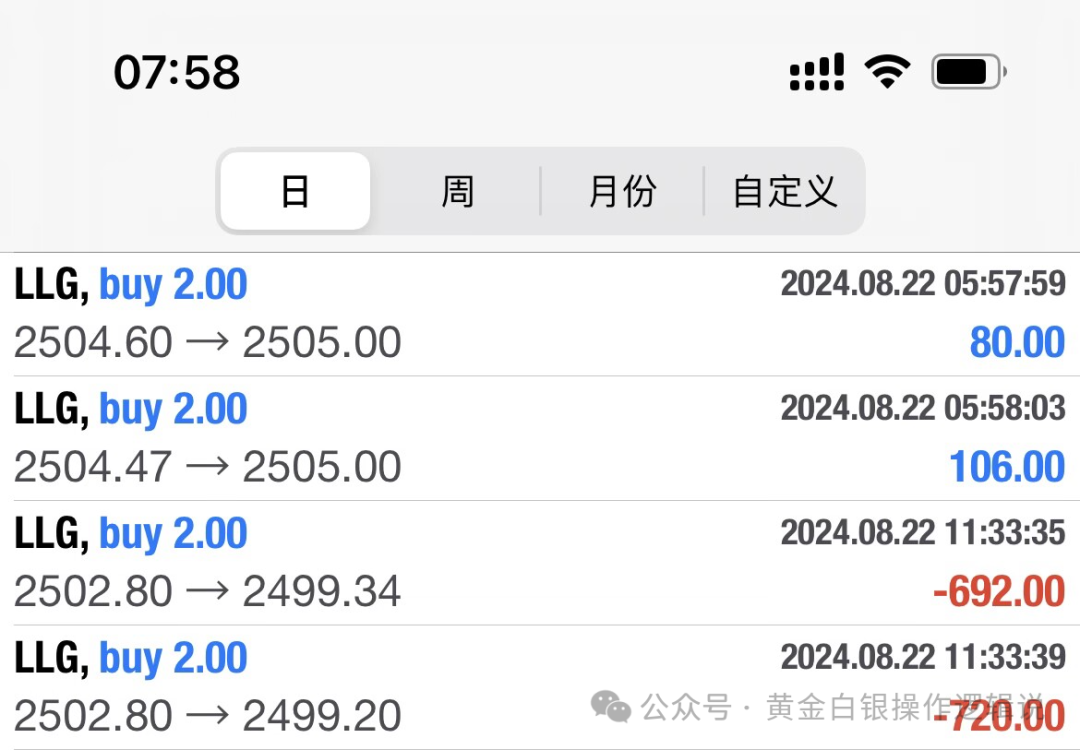Tap the 2502.80 → 2499.34 price line
This screenshot has height=750, width=1080.
[x=208, y=592]
